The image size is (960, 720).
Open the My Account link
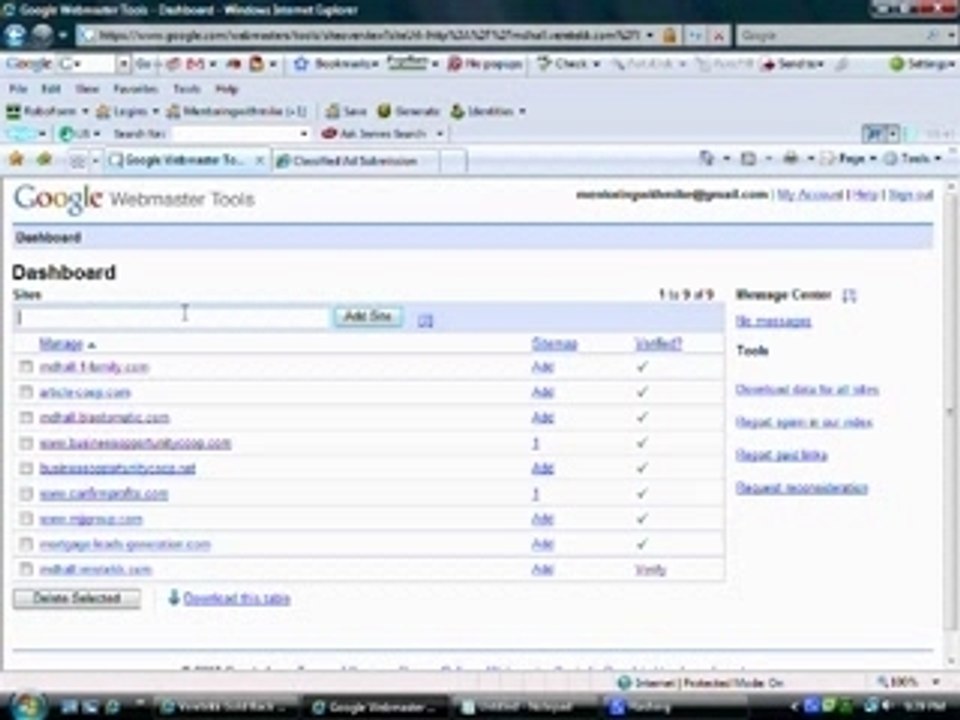pyautogui.click(x=810, y=195)
